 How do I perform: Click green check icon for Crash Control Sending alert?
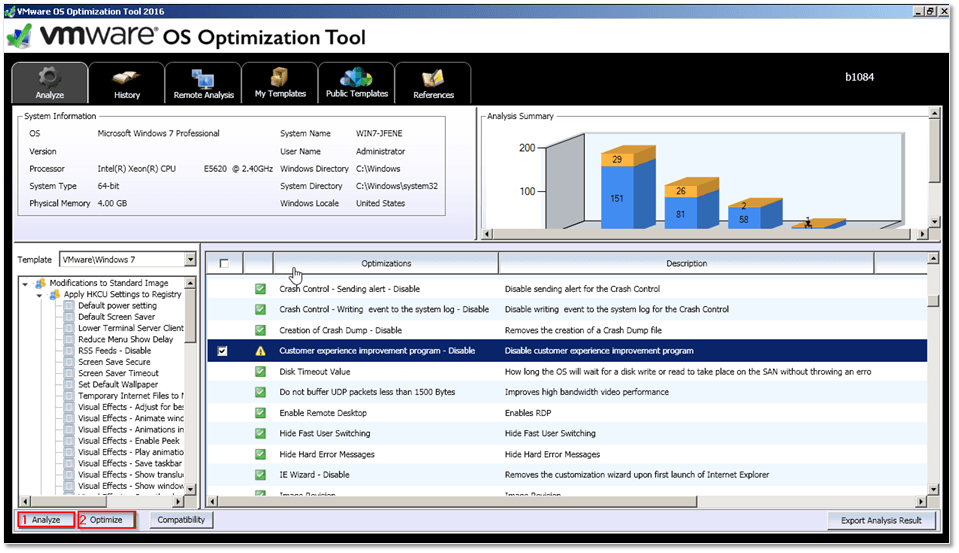pos(260,289)
